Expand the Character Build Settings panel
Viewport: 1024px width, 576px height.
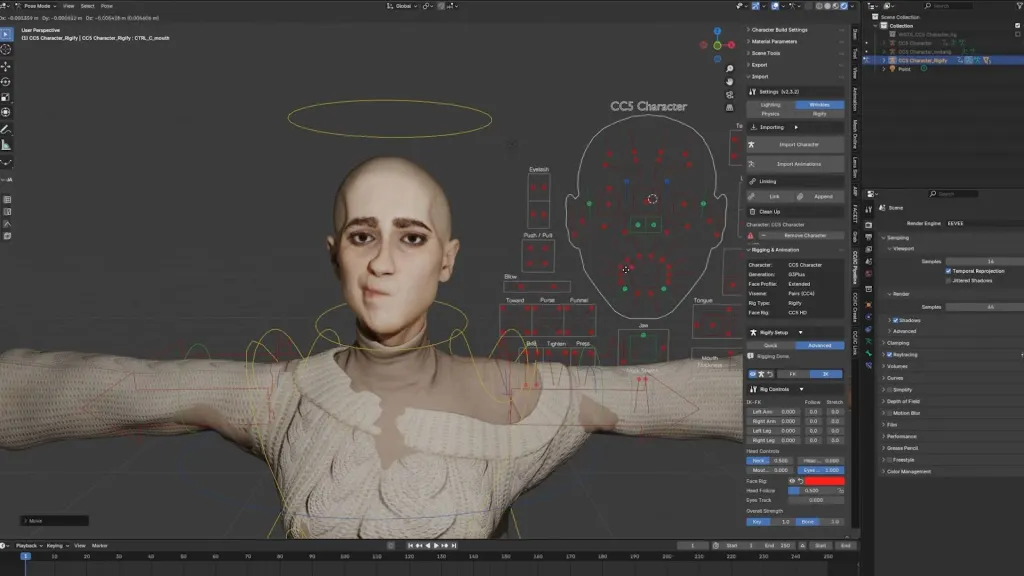tap(777, 30)
